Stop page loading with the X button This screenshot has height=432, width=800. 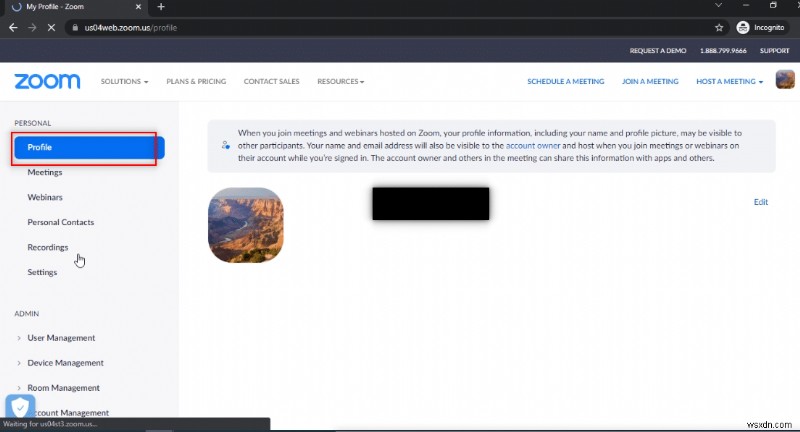pos(51,28)
